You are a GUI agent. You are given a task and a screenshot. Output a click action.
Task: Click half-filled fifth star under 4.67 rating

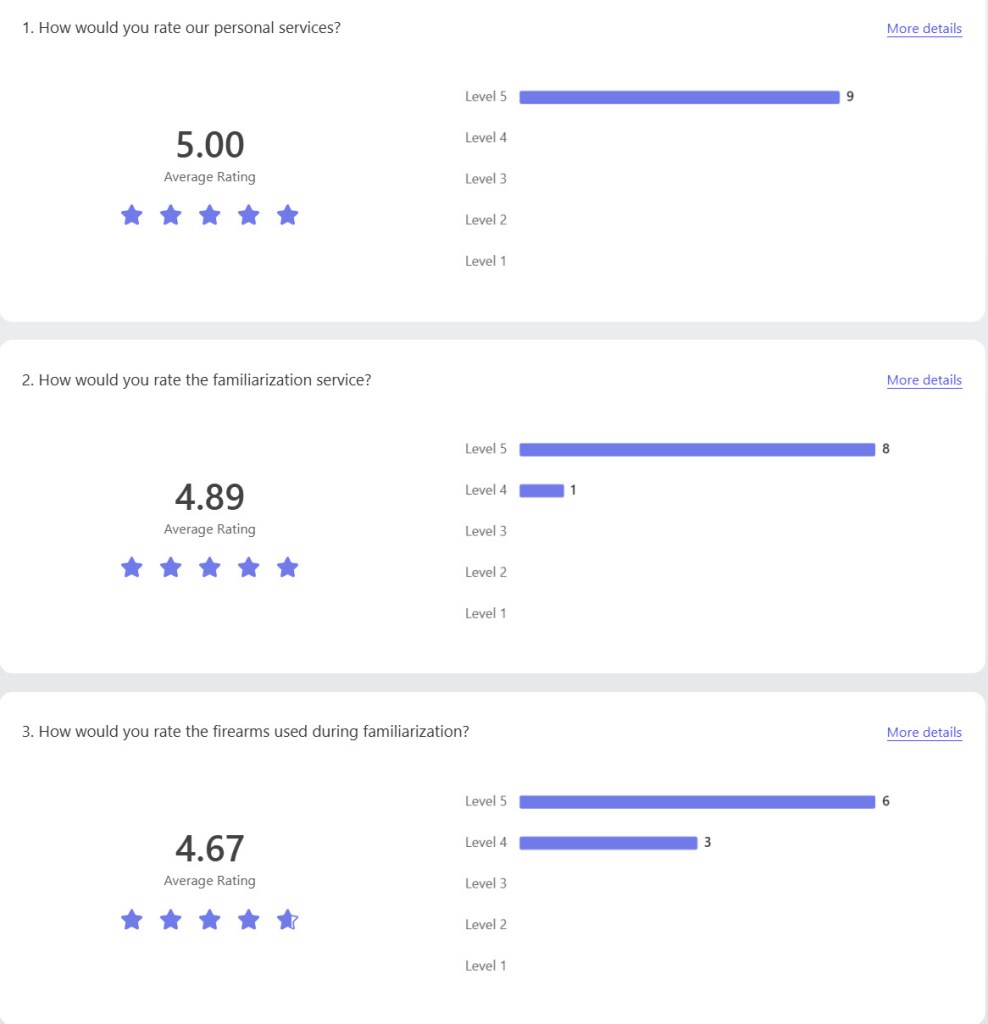tap(288, 919)
